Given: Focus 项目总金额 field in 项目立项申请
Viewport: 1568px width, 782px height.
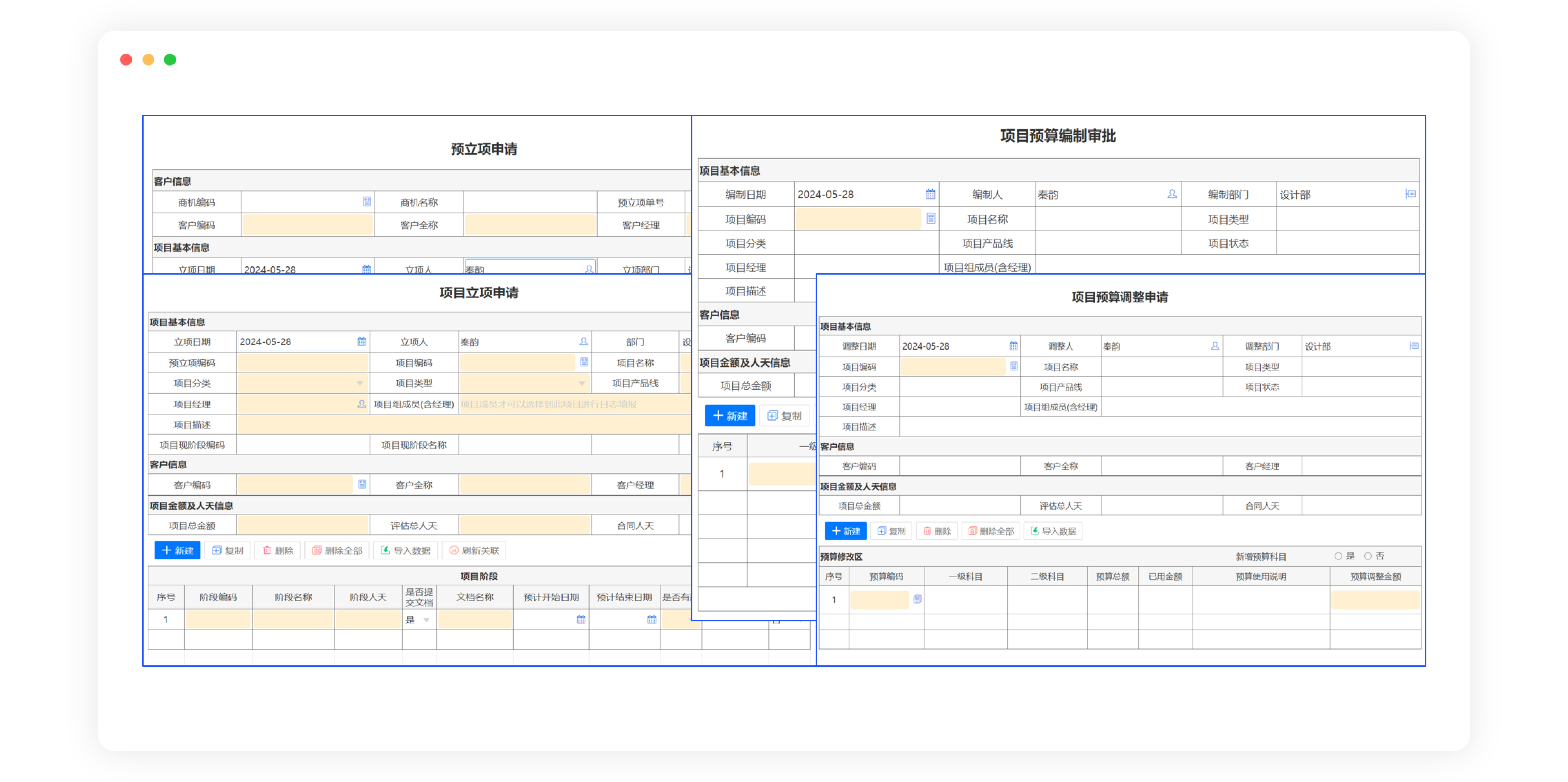Looking at the screenshot, I should point(302,525).
